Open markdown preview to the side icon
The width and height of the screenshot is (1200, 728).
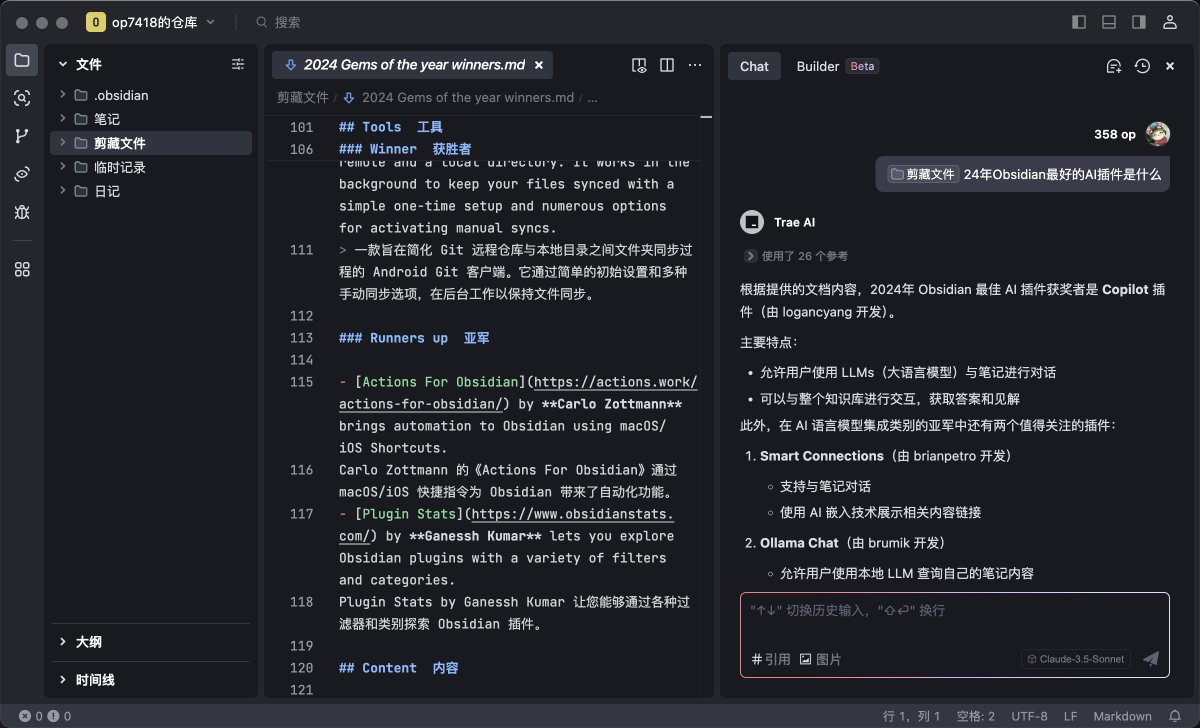pos(640,65)
